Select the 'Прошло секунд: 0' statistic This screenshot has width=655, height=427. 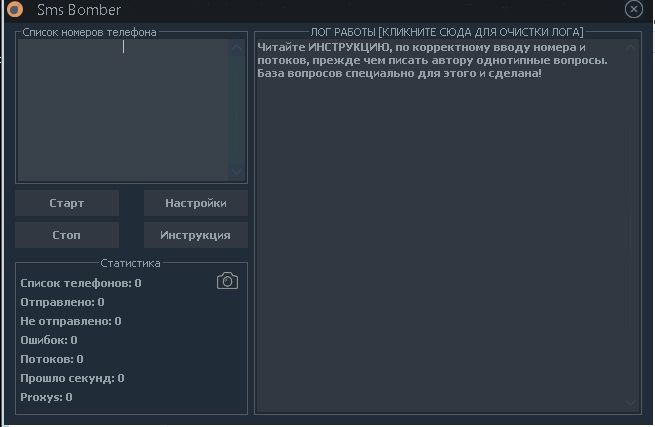[72, 378]
